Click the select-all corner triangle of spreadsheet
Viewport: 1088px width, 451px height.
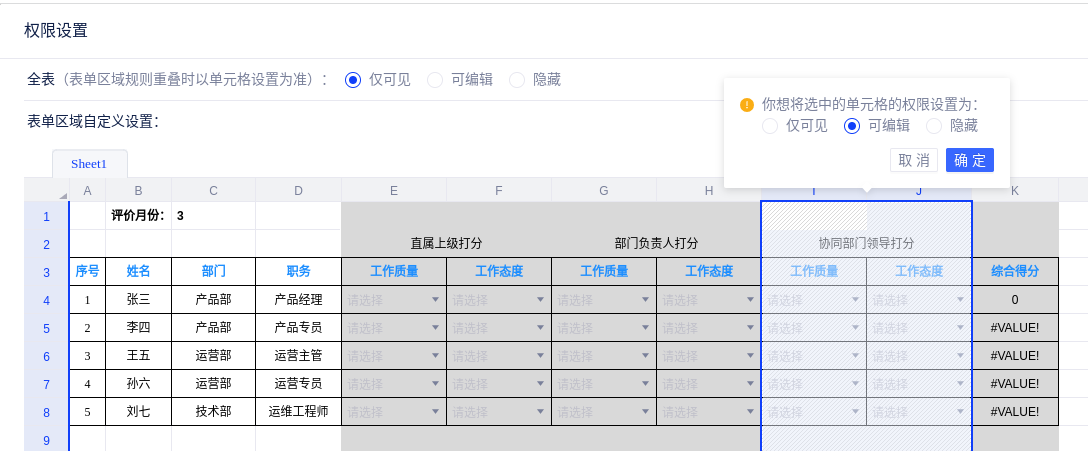(62, 194)
